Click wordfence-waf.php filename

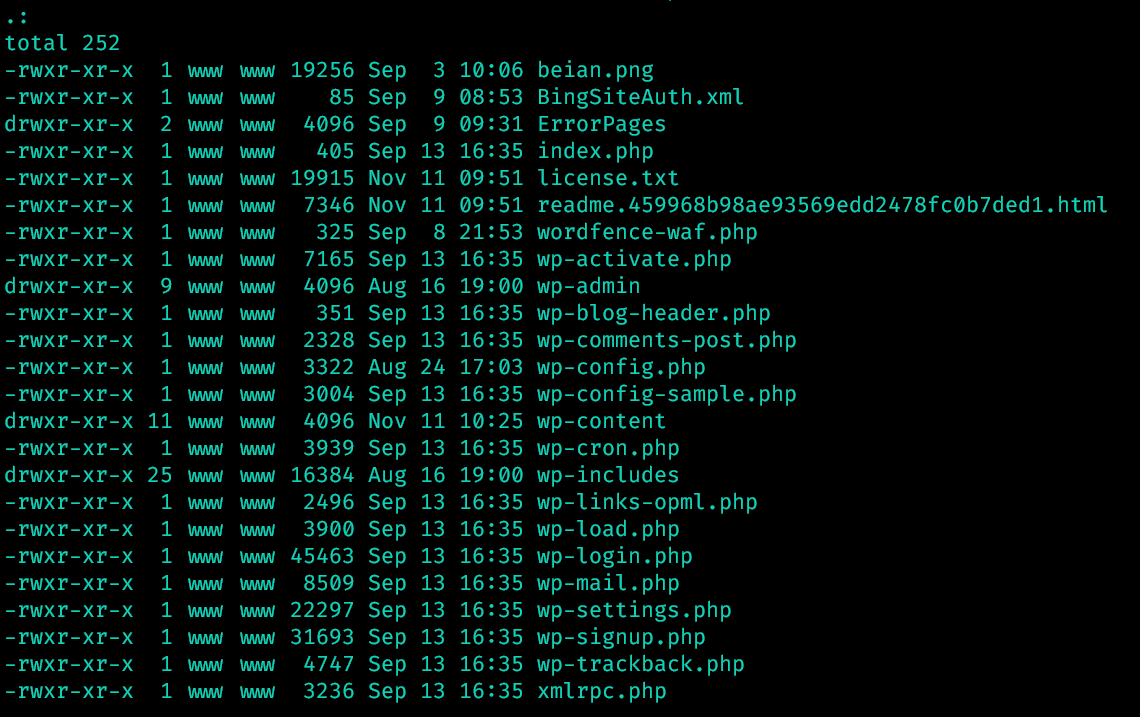pyautogui.click(x=647, y=232)
